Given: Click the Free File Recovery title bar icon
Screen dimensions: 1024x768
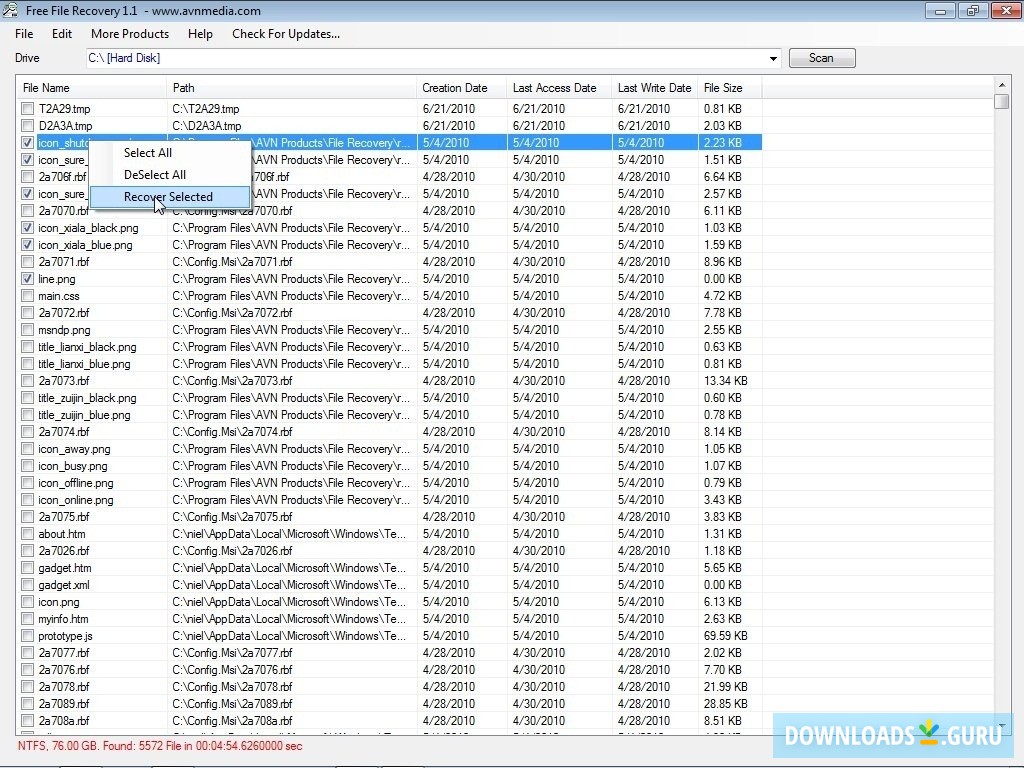Looking at the screenshot, I should pyautogui.click(x=10, y=10).
